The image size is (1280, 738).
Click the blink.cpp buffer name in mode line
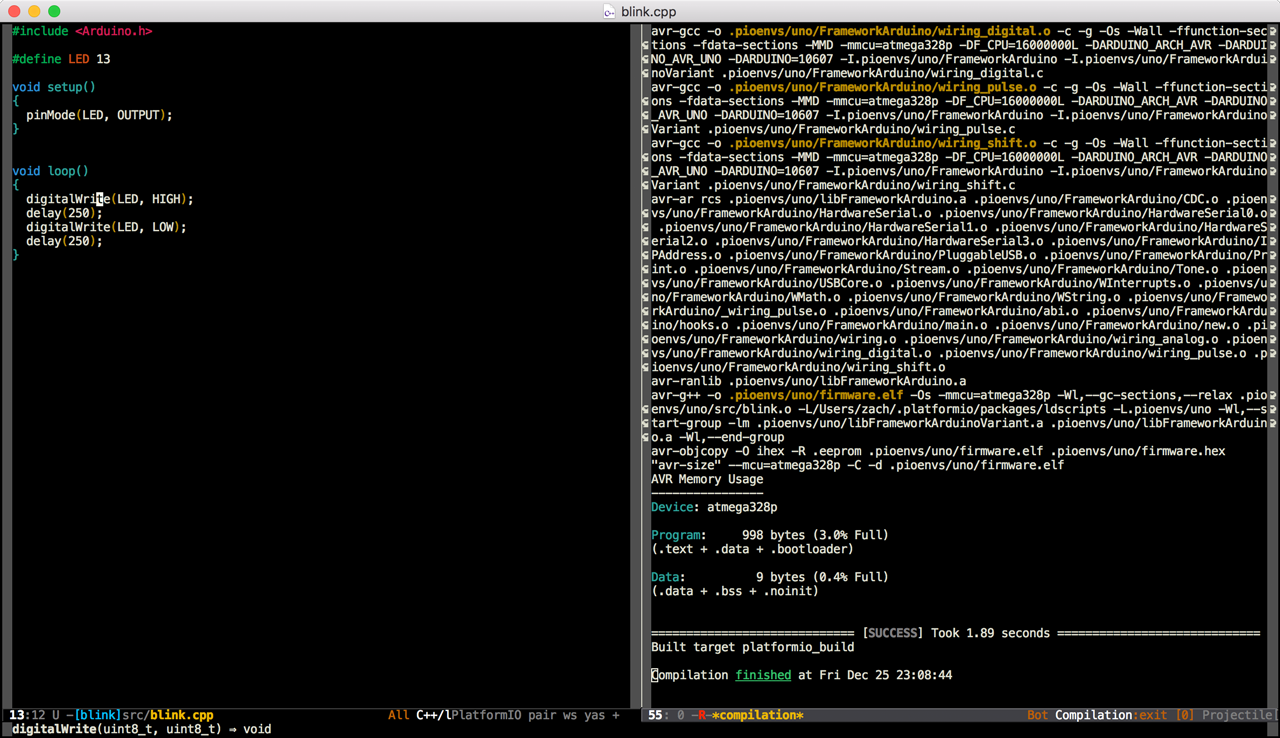(182, 715)
